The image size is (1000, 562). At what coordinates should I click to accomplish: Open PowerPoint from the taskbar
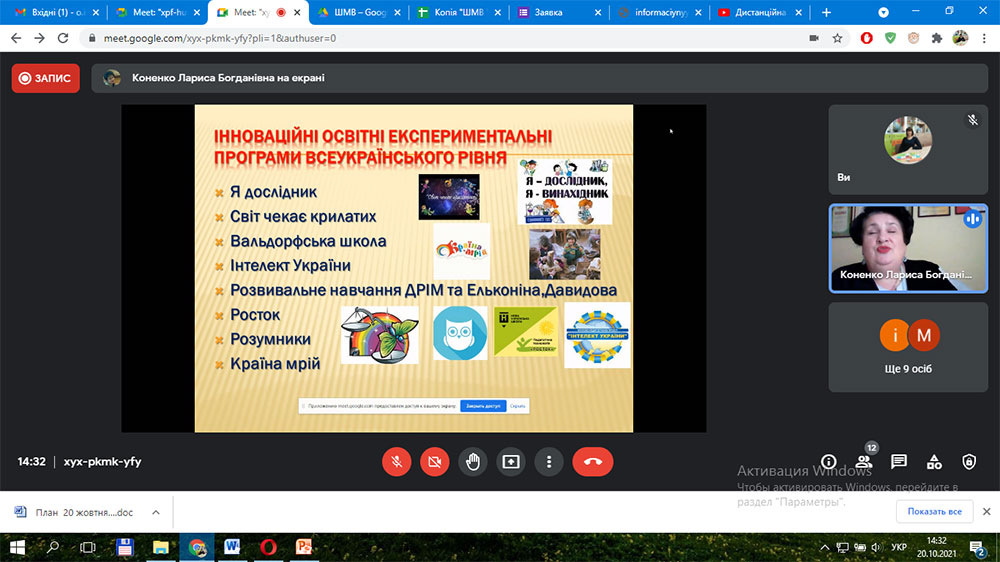tap(304, 547)
